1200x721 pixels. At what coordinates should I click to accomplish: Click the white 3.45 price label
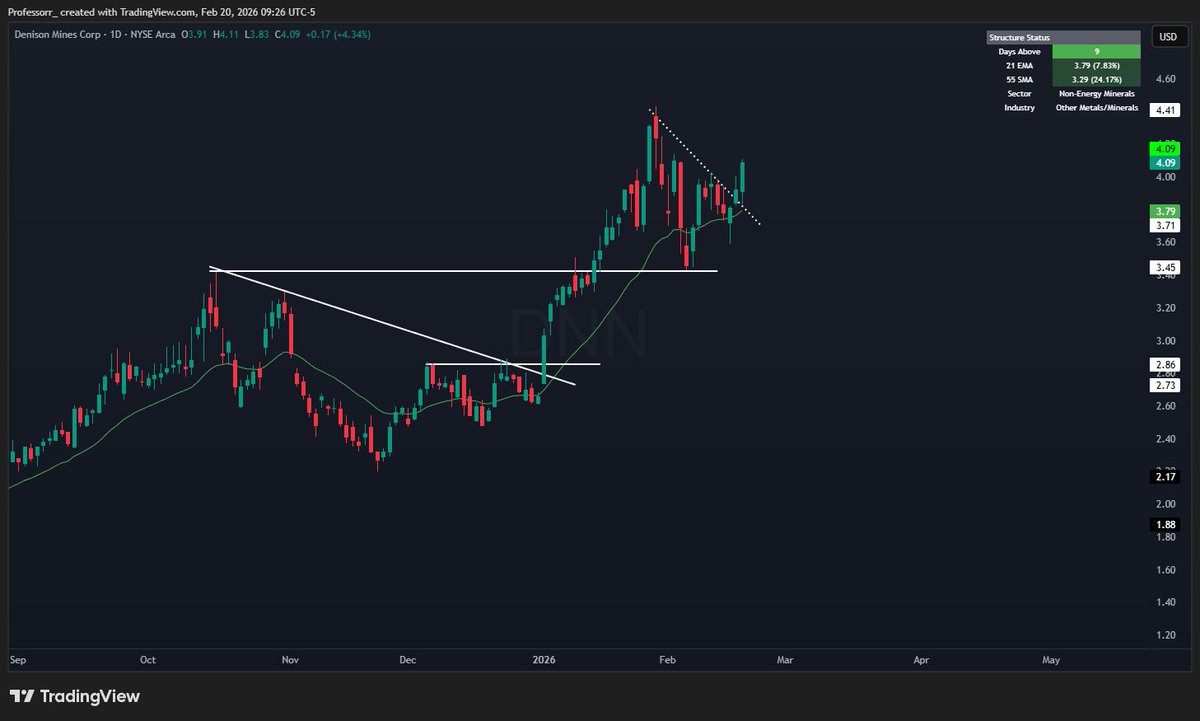coord(1165,267)
